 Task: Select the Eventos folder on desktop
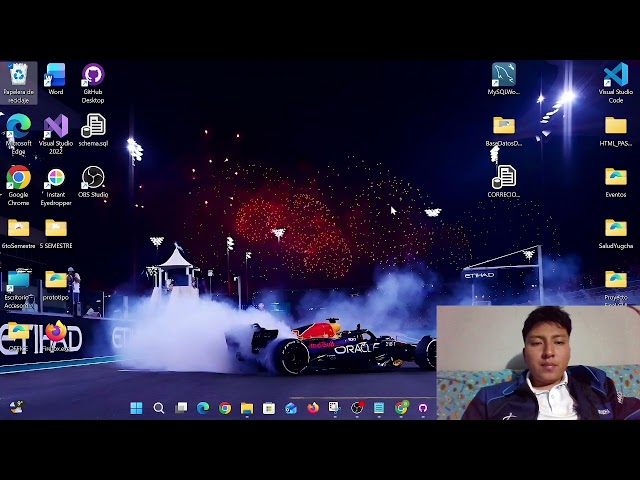pos(616,183)
